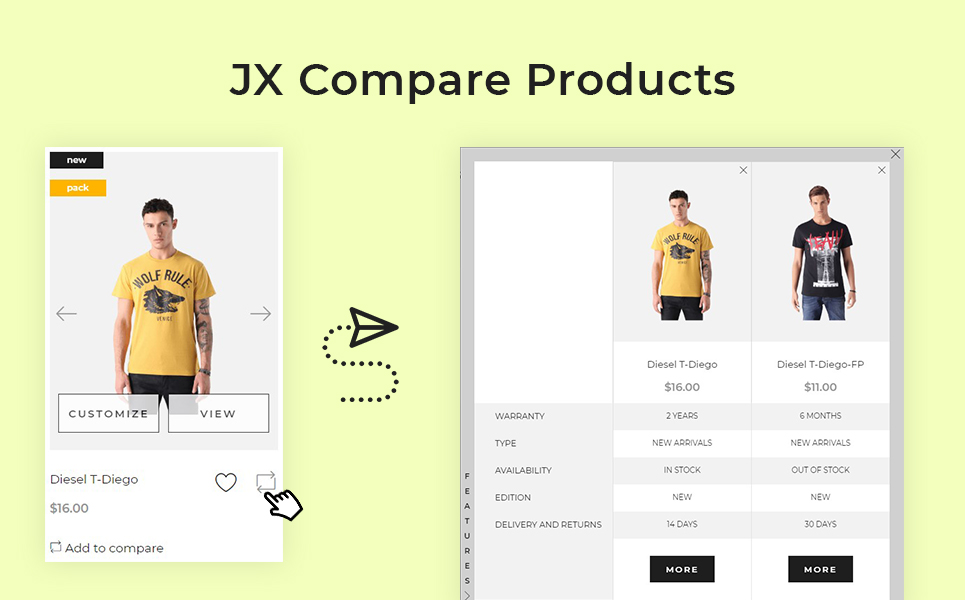The width and height of the screenshot is (965, 600).
Task: Open More for Diesel T-Diego
Action: [x=682, y=569]
